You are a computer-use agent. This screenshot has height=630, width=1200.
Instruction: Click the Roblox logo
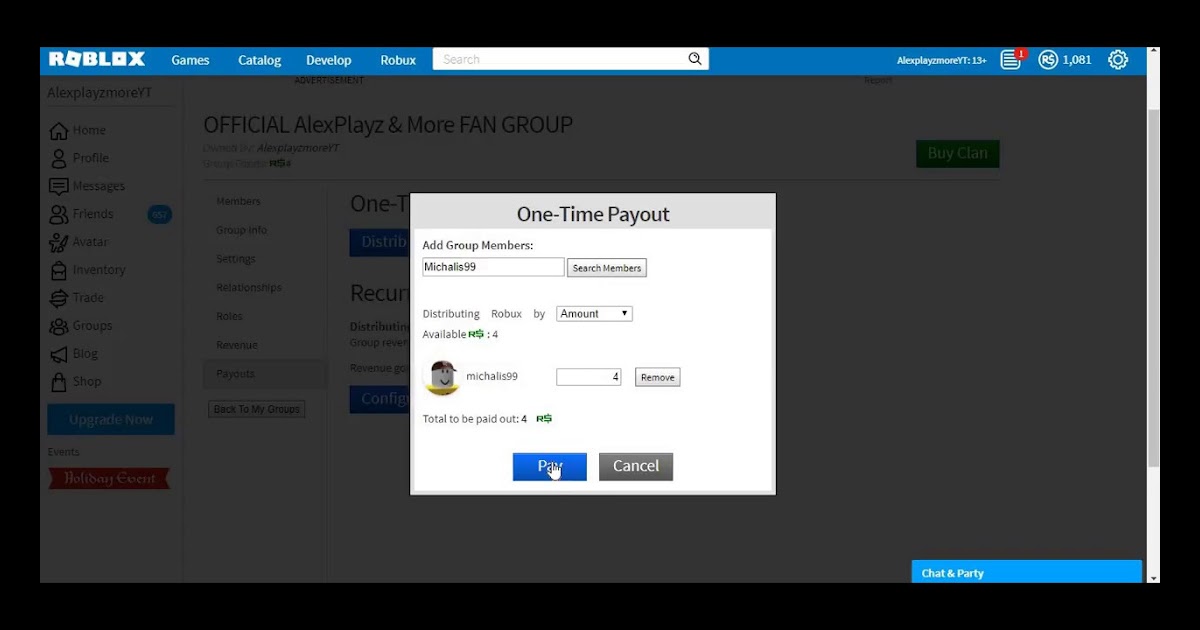coord(97,60)
